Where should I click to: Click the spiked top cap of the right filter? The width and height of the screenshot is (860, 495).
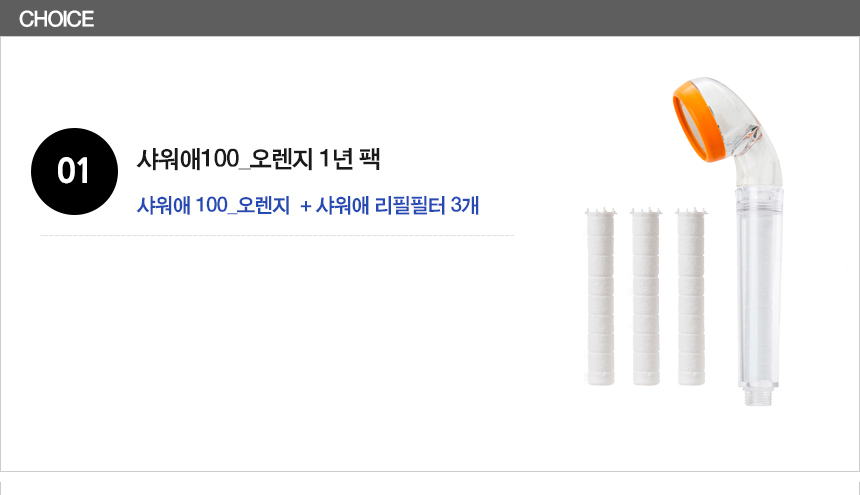691,217
